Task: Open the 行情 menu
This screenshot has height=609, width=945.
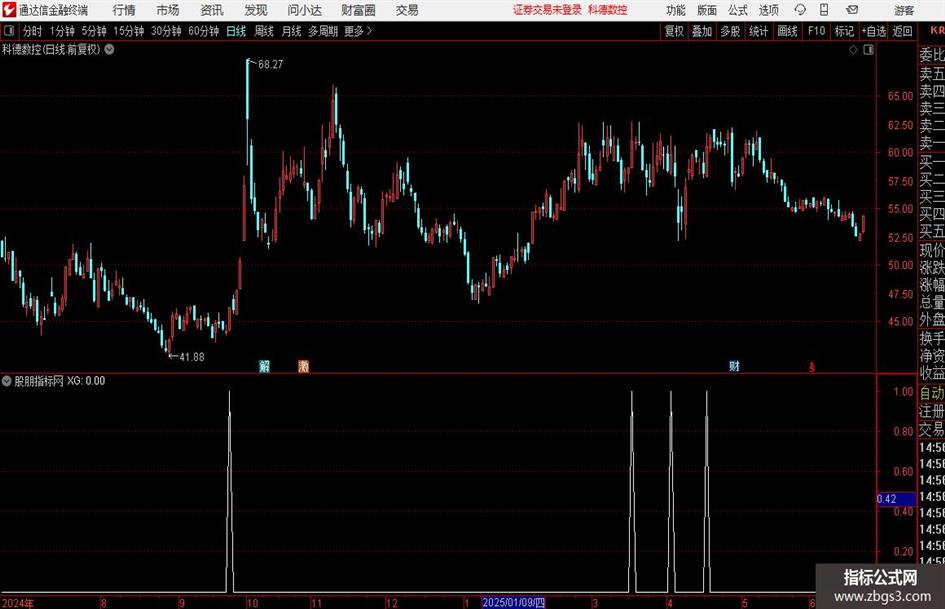Action: coord(124,10)
